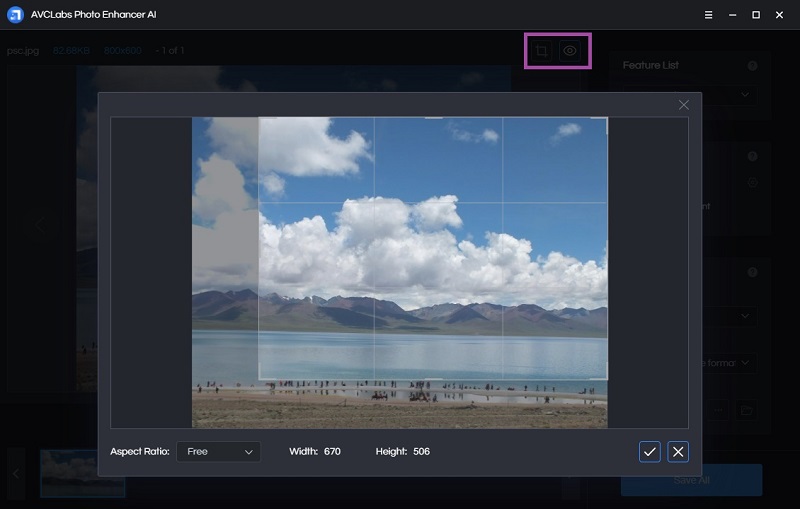Open the hamburger menu in the title bar
800x509 pixels.
pyautogui.click(x=709, y=15)
